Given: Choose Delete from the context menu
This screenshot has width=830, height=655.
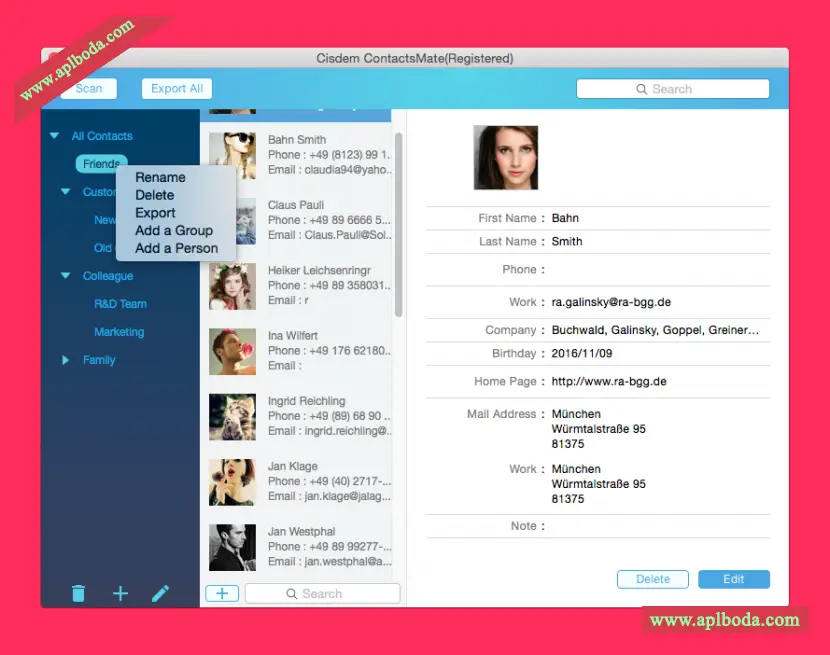Looking at the screenshot, I should pyautogui.click(x=155, y=195).
